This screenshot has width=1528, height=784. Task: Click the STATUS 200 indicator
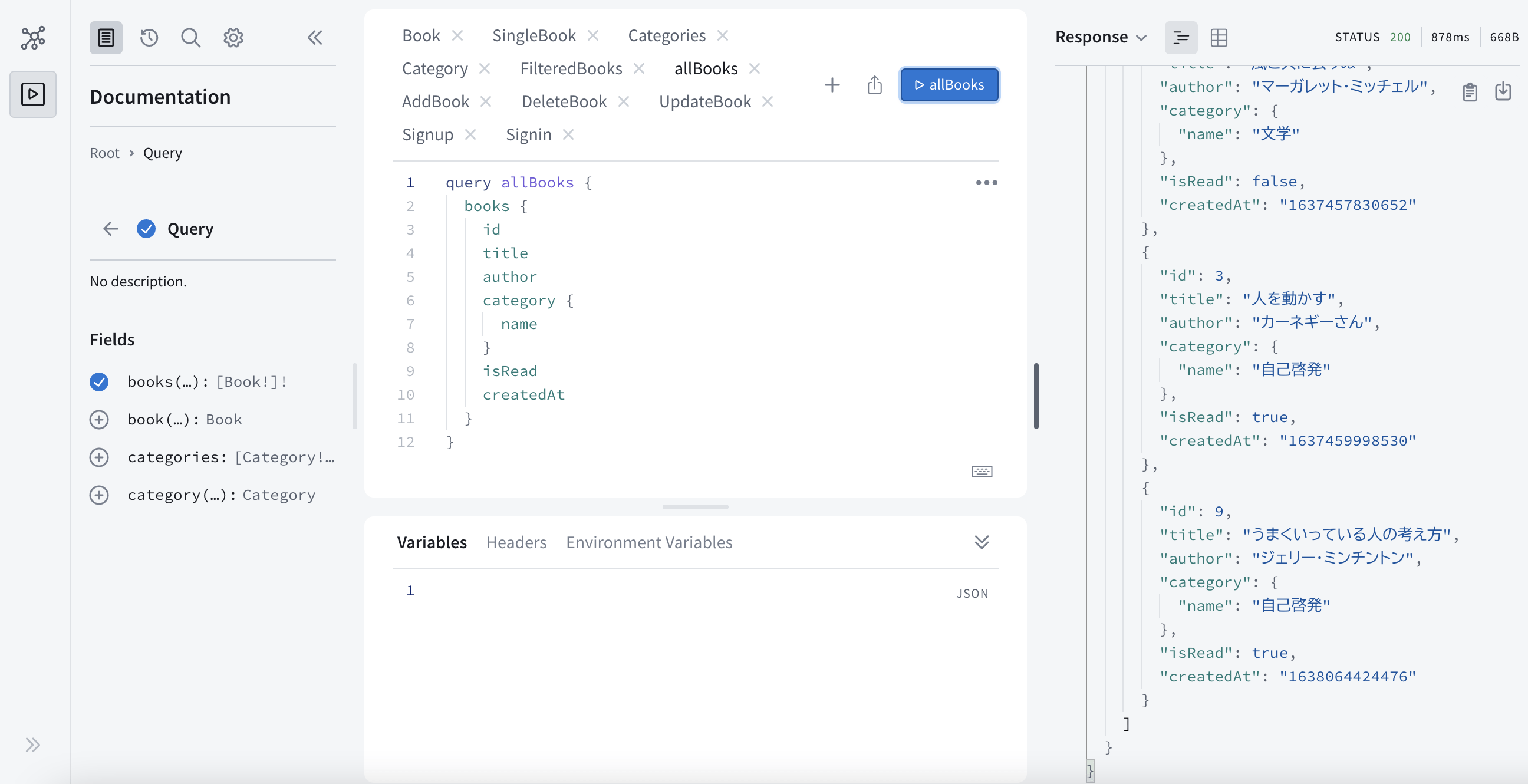coord(1372,37)
